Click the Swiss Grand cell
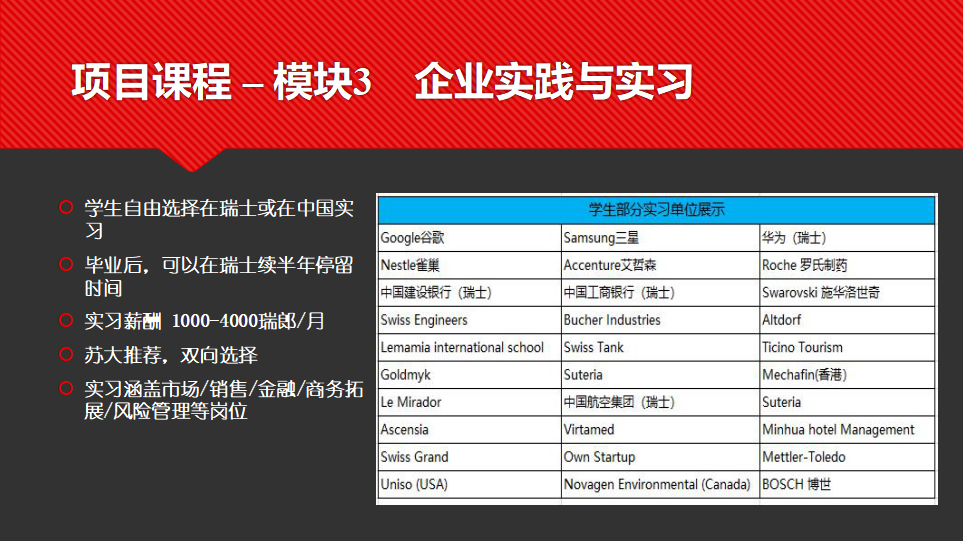This screenshot has height=541, width=963. pos(470,457)
